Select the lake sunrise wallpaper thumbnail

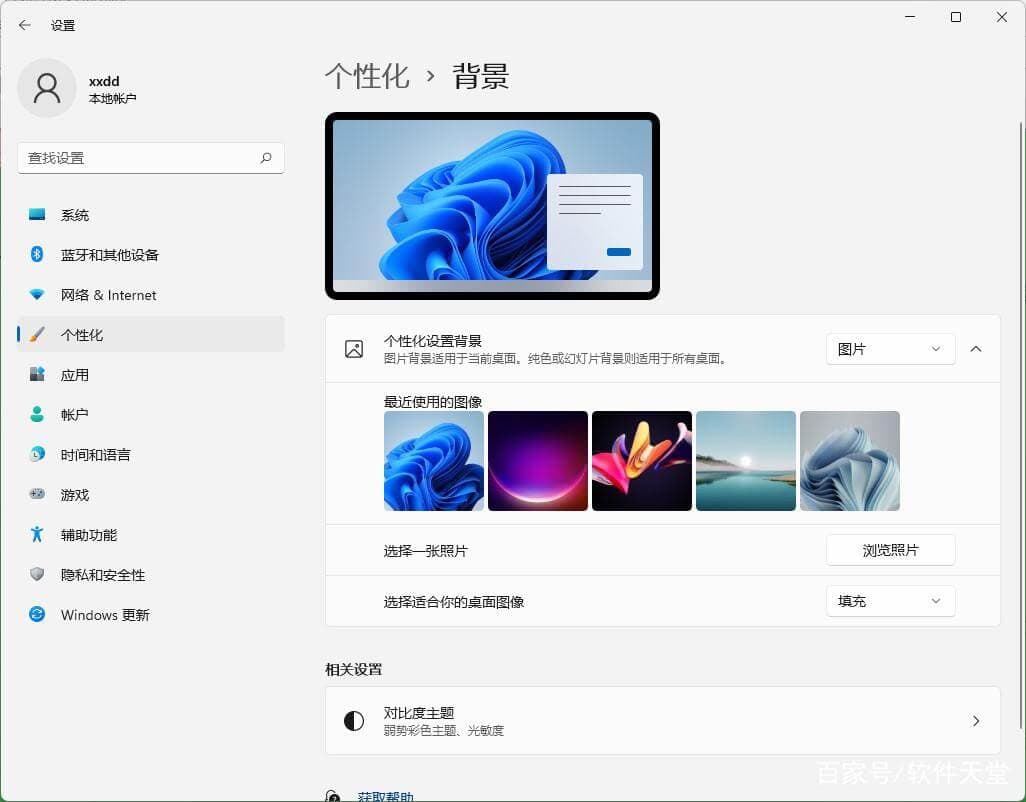pyautogui.click(x=746, y=461)
